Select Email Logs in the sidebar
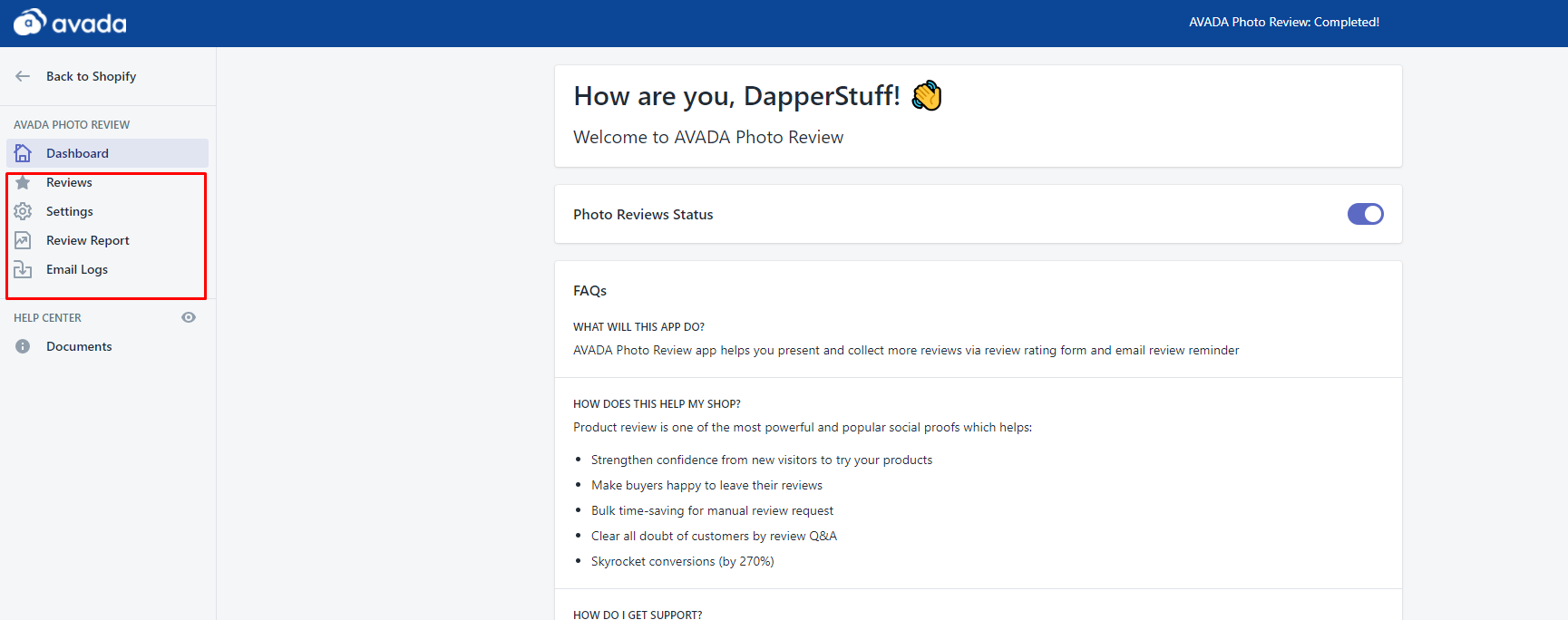Viewport: 1568px width, 620px height. tap(107, 269)
